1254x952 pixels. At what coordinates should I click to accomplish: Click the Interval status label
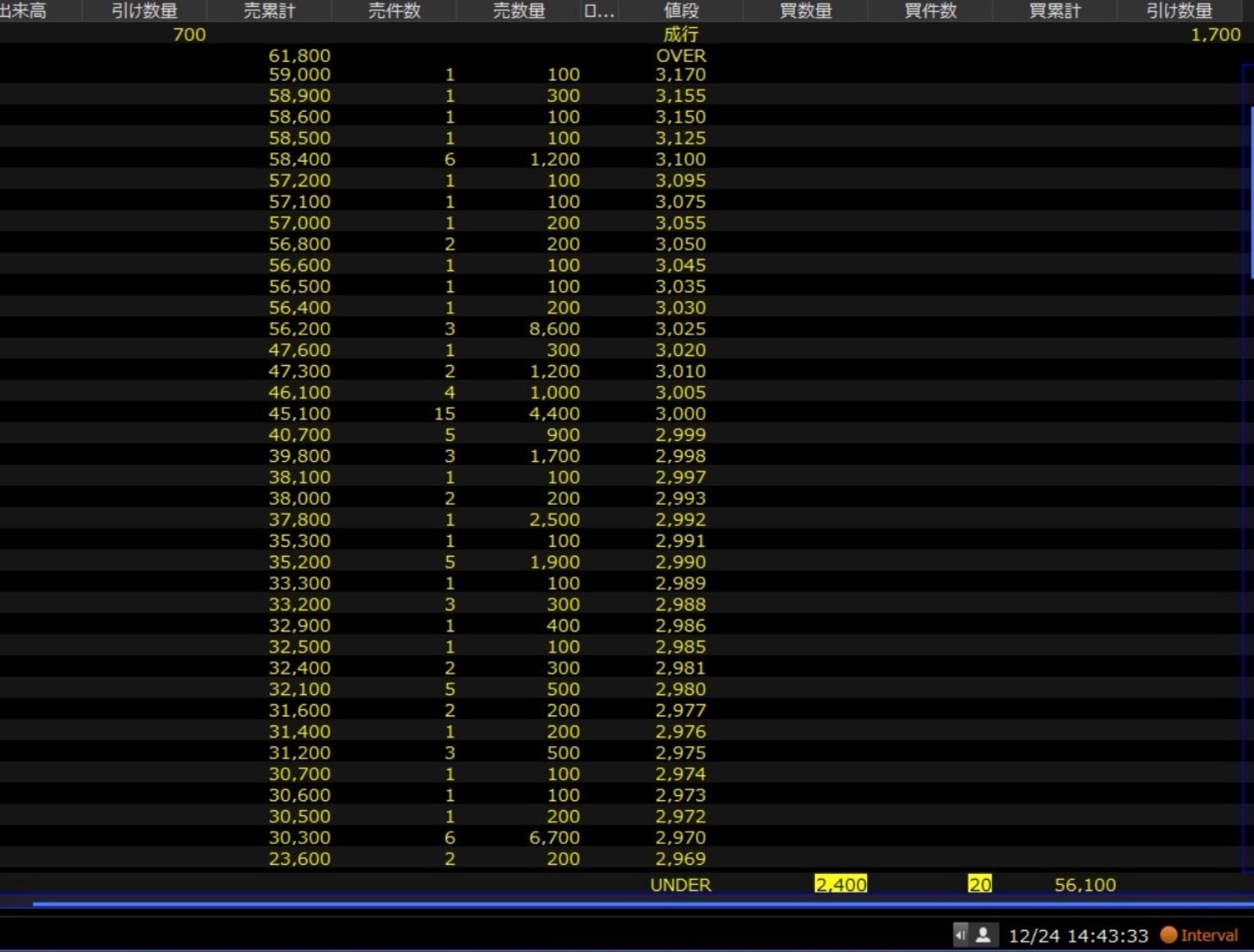(1209, 936)
